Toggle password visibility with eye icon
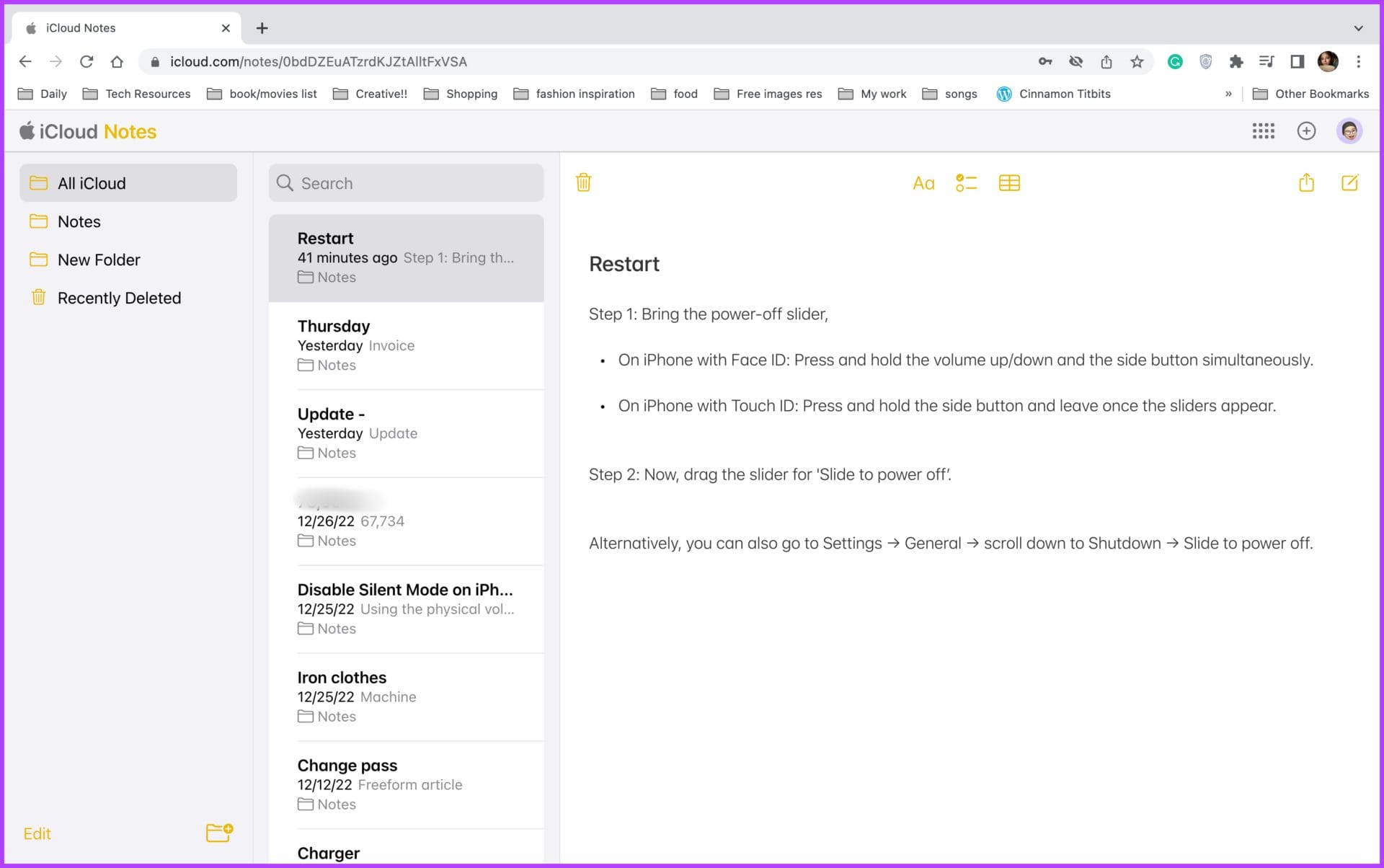 coord(1076,62)
